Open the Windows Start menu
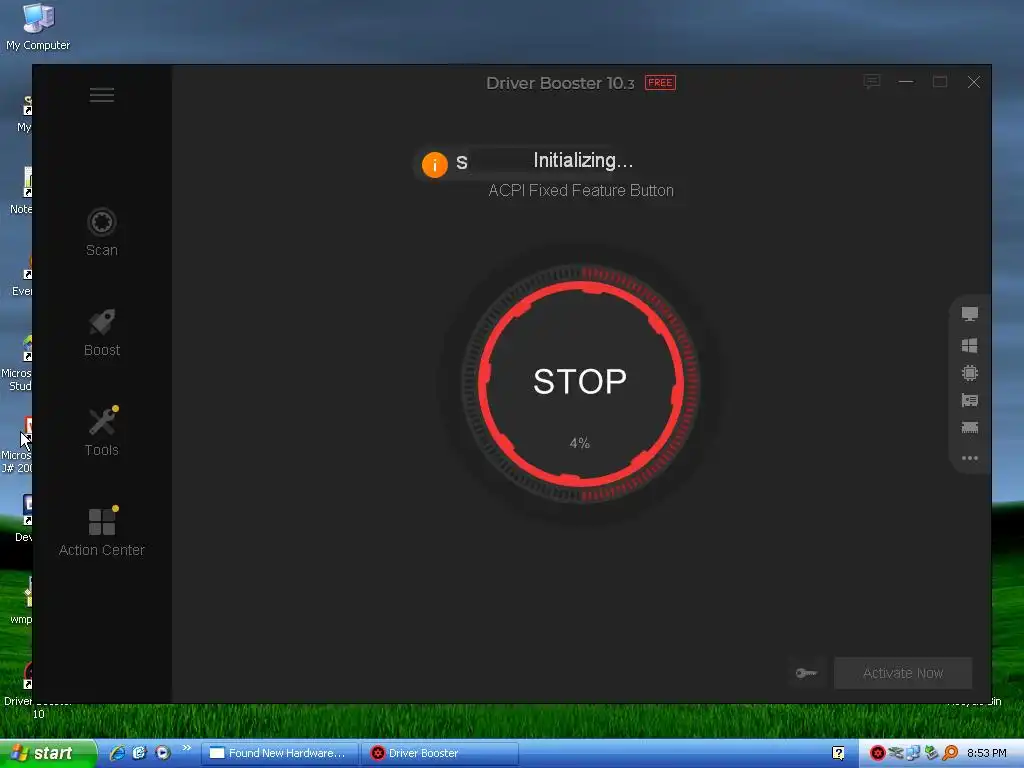 point(47,753)
